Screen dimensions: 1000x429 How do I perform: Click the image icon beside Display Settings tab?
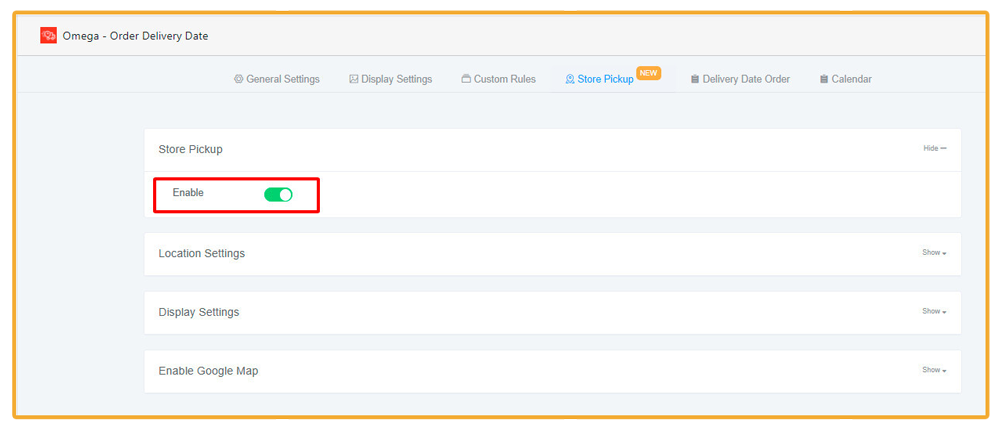coord(354,79)
